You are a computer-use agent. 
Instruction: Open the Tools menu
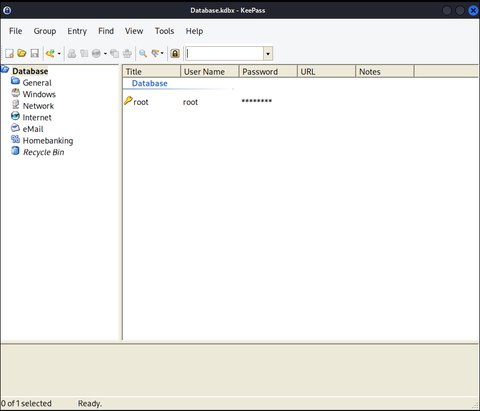tap(164, 31)
